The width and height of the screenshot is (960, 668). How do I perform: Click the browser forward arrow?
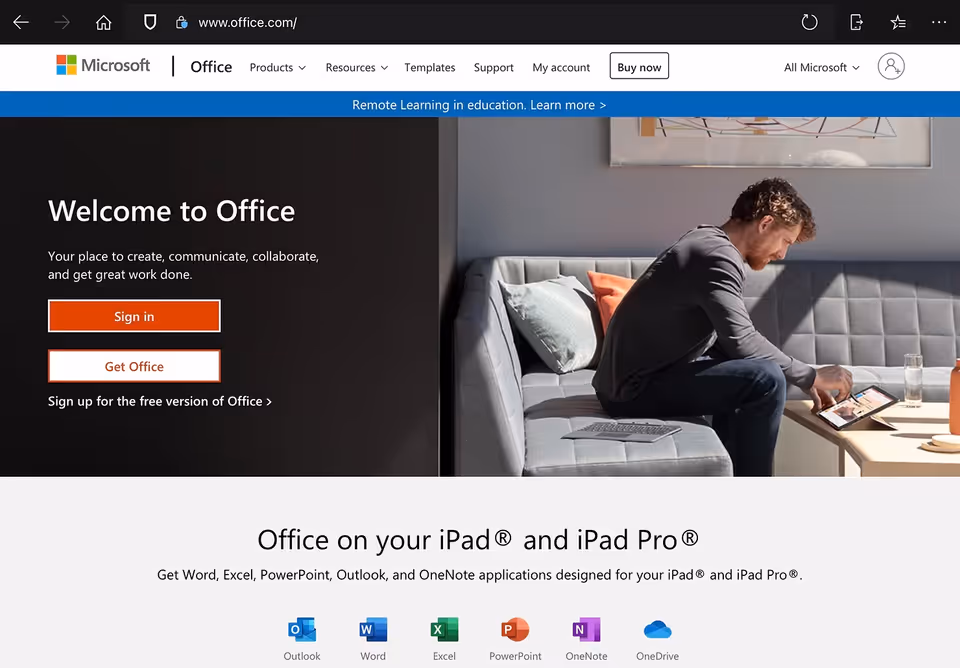pyautogui.click(x=62, y=23)
